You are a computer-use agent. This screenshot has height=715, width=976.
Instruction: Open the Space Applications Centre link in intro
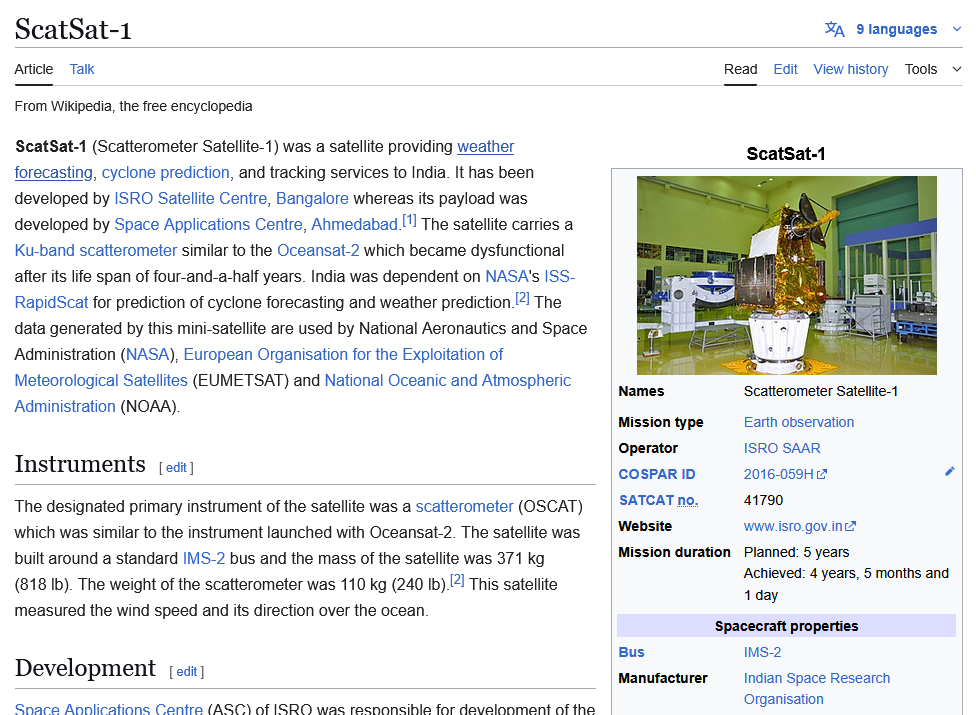(x=209, y=225)
